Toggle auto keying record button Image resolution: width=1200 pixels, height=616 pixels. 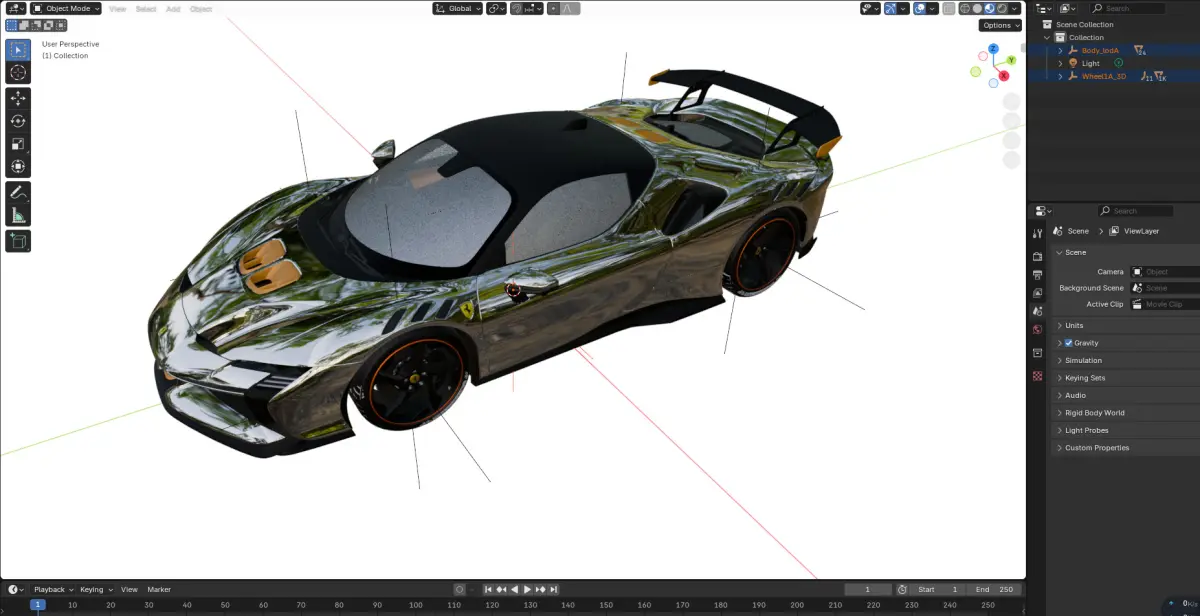pyautogui.click(x=460, y=590)
